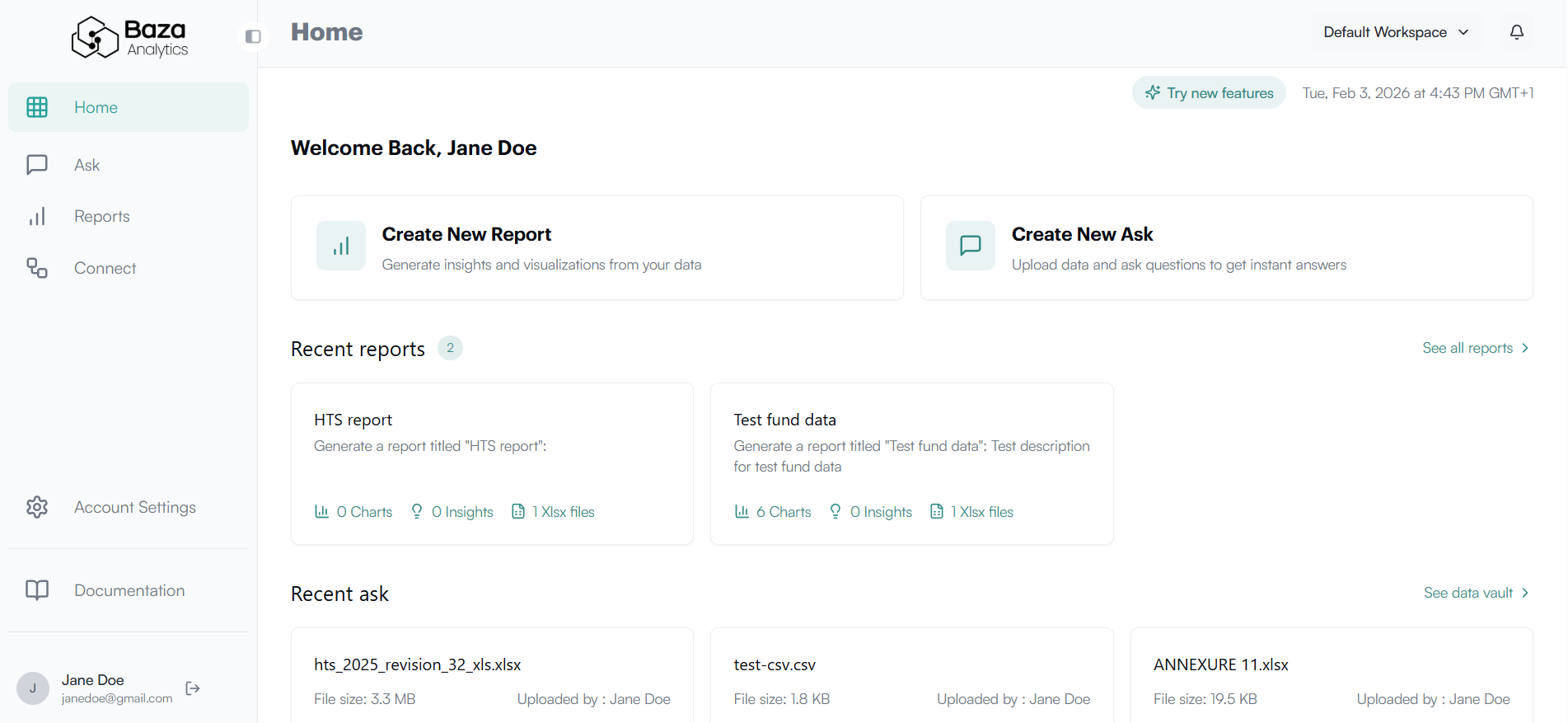
Task: Collapse the sidebar panel toggle icon
Action: coord(253,36)
